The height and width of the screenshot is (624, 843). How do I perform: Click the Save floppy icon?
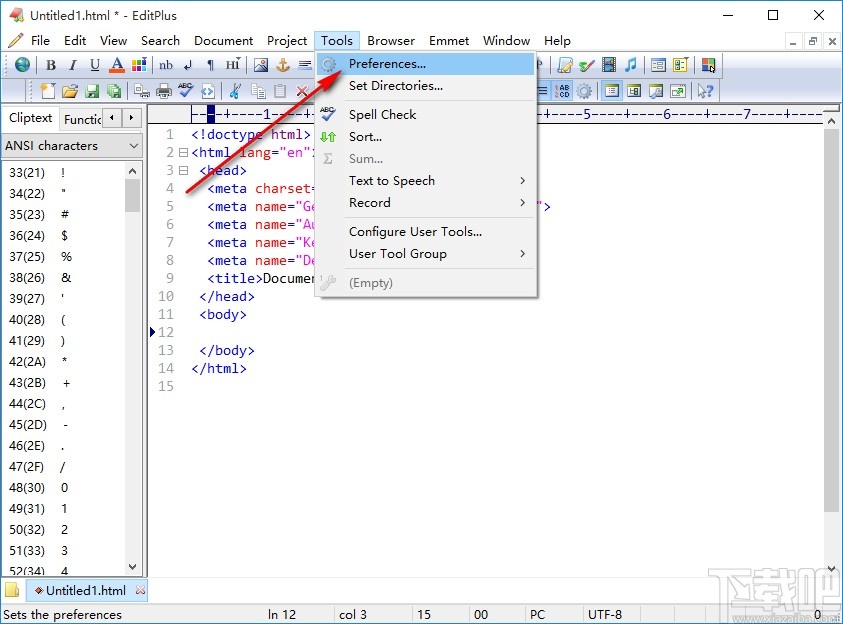pos(92,91)
